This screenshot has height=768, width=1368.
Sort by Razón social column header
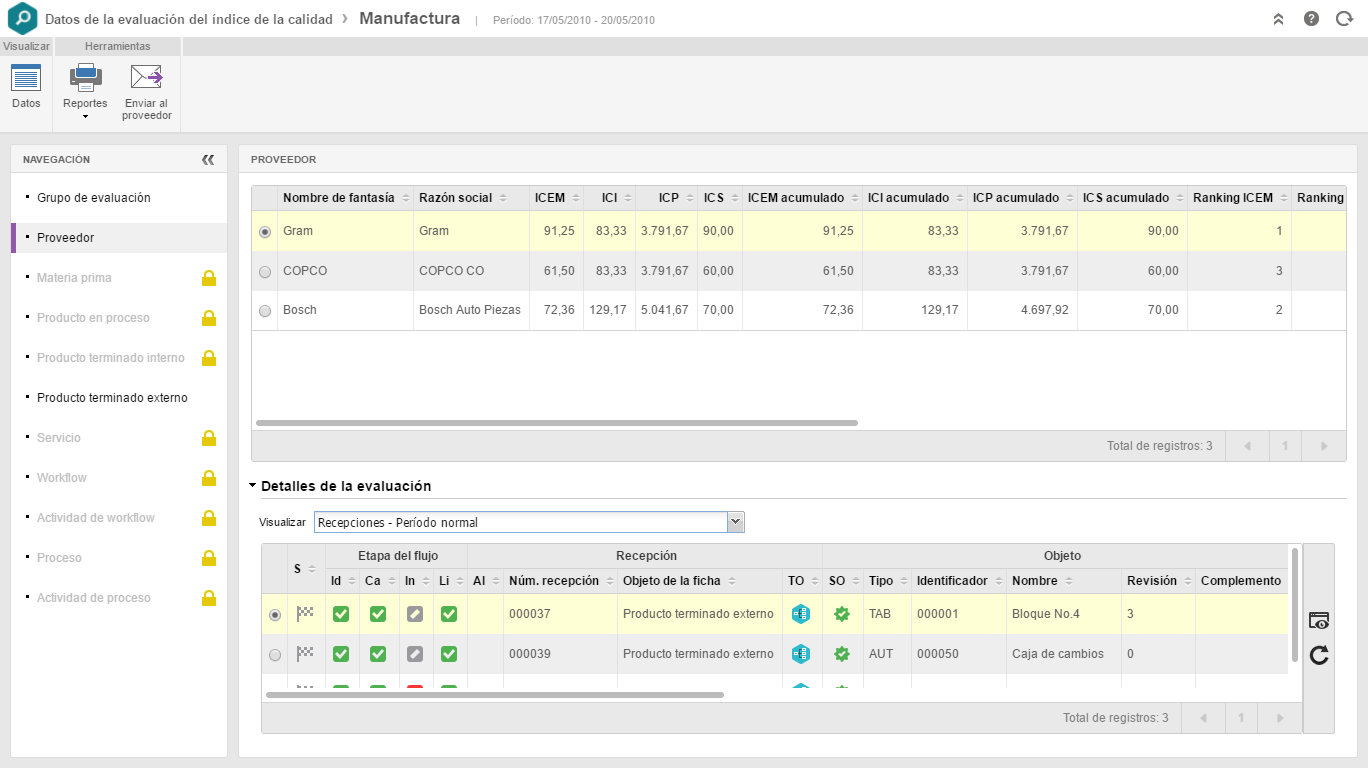coord(456,198)
